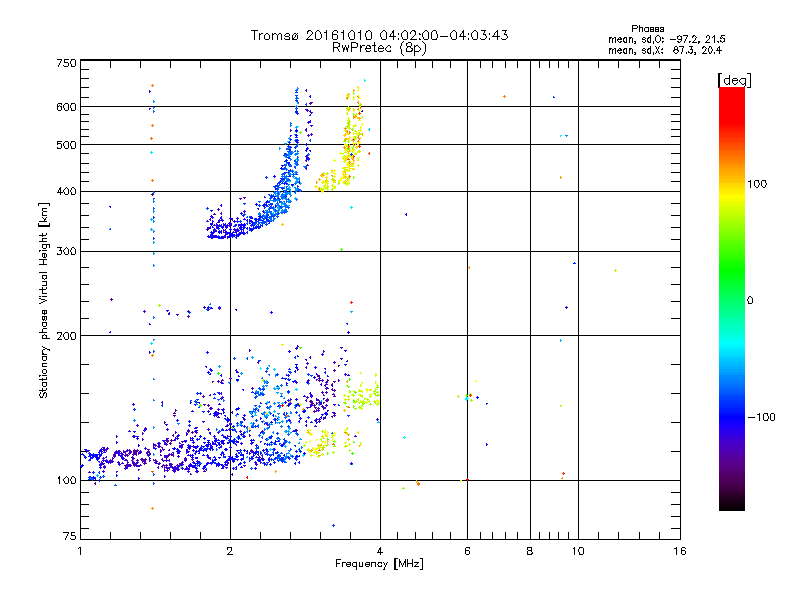
Task: Click the plot title "Tromsø 20161010 04:02:00-04:03:43"
Action: click(x=379, y=35)
